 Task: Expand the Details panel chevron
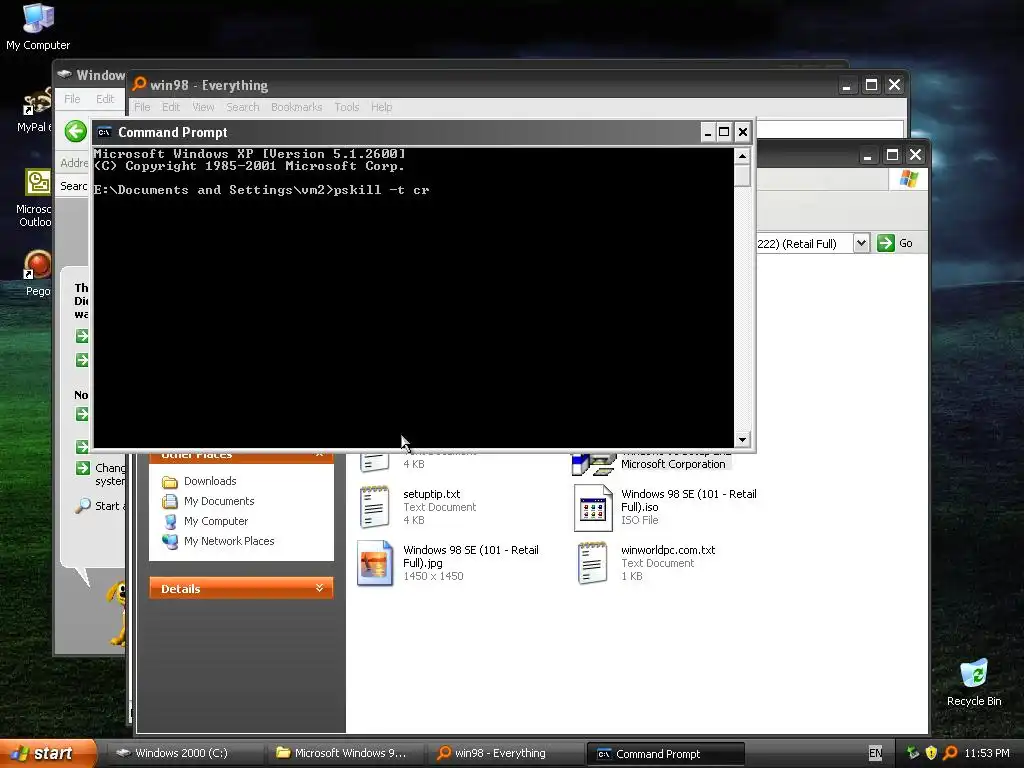(319, 588)
